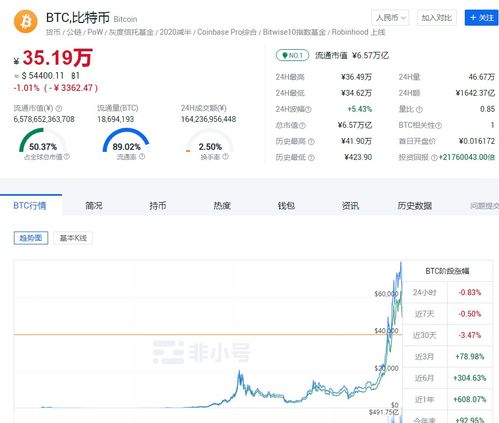Screen dimensions: 499x423
Task: Click the help icon beside 换手率
Action: coord(225,156)
